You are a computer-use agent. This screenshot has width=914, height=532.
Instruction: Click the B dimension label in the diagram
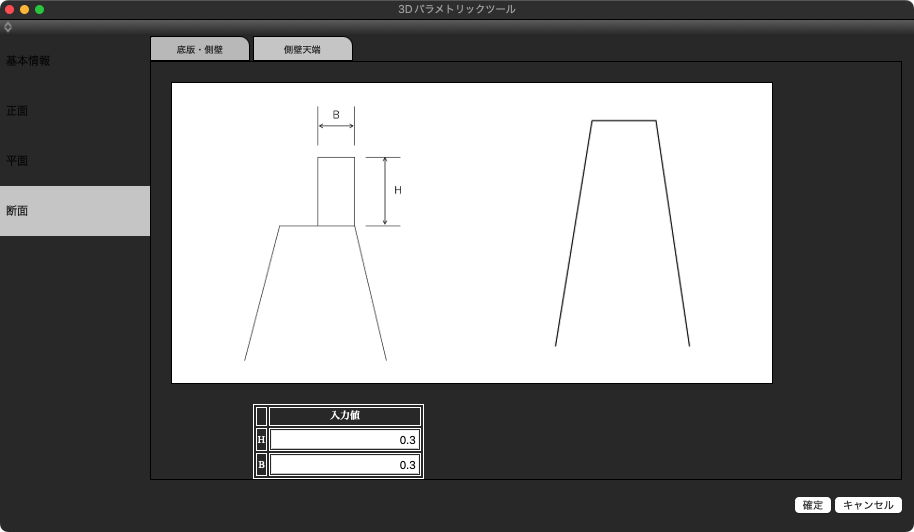(336, 115)
